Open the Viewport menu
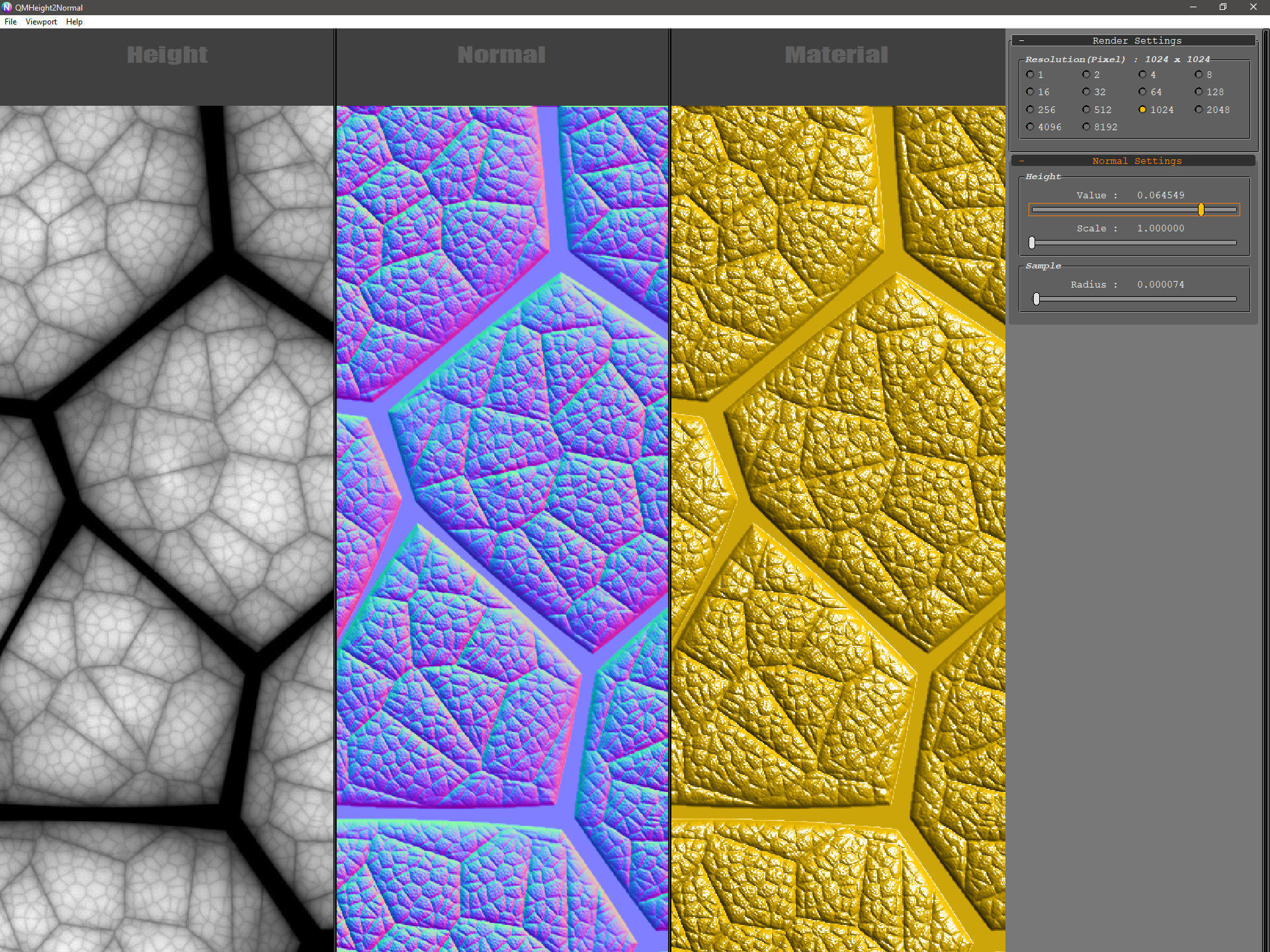 click(41, 22)
